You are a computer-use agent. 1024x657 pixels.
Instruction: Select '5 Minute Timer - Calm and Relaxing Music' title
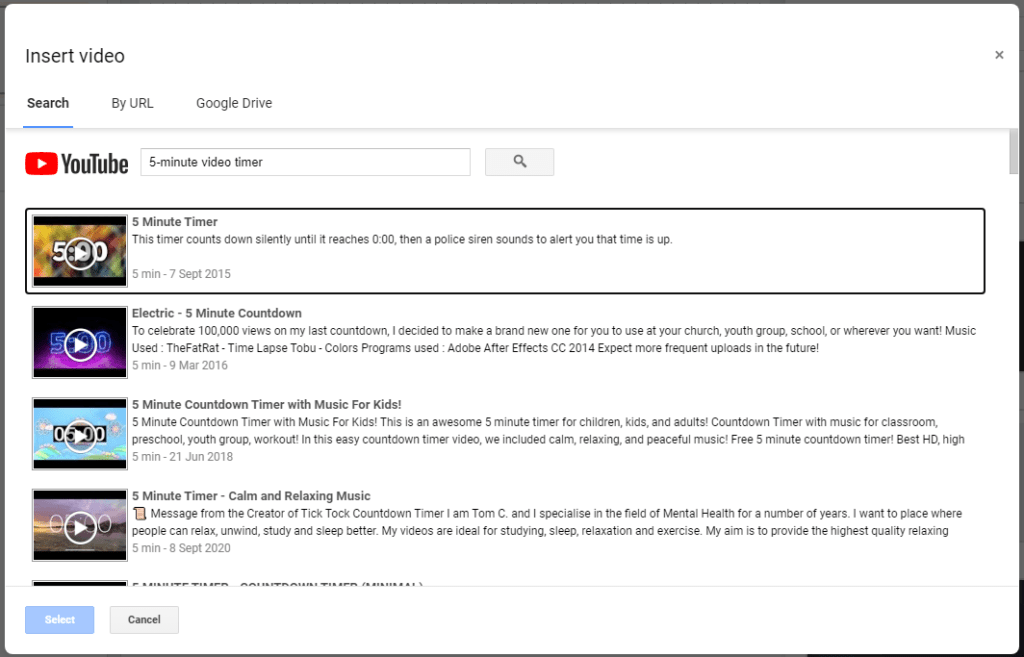pyautogui.click(x=251, y=496)
